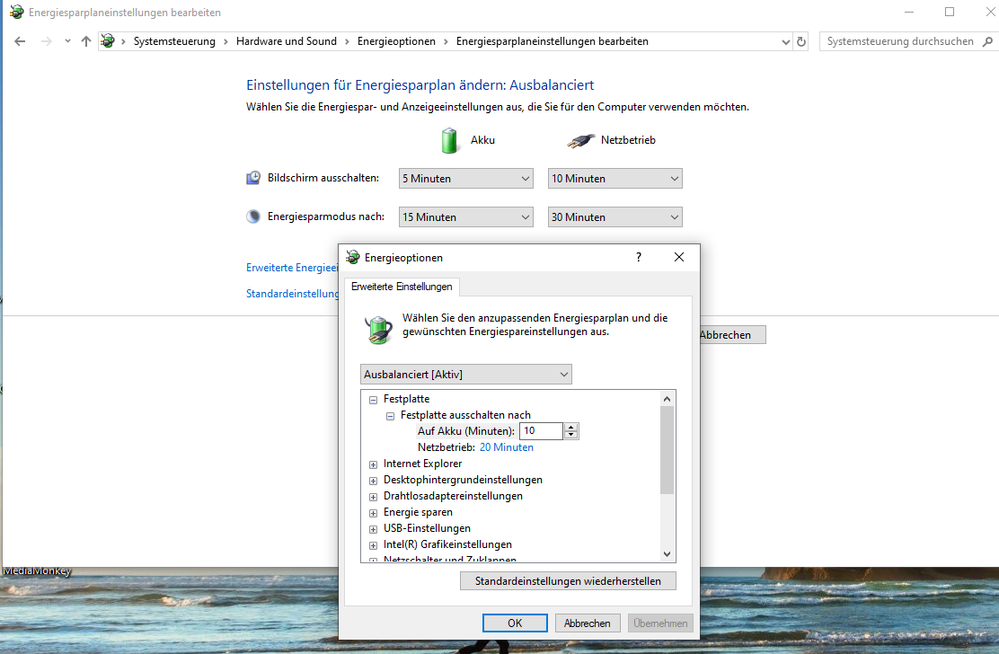Click the up-one-level arrow icon
The height and width of the screenshot is (654, 999).
86,42
